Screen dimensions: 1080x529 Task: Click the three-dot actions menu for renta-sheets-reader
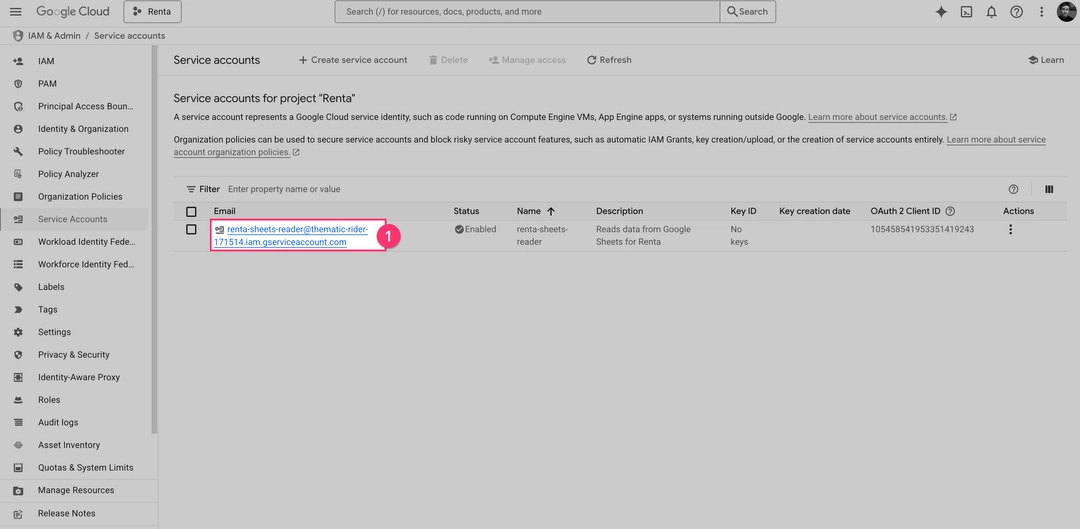[x=1010, y=230]
